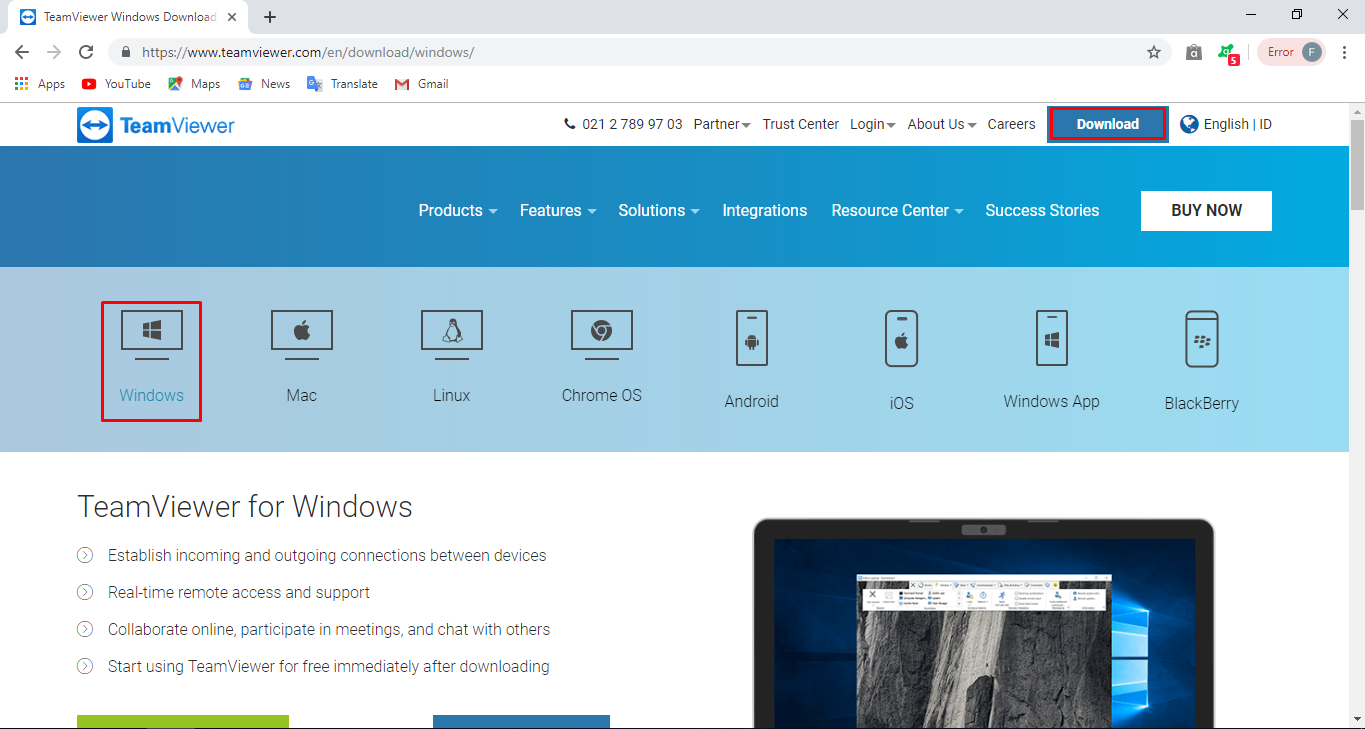Click 'Collaborate online, participate in meetings' line

(x=329, y=629)
